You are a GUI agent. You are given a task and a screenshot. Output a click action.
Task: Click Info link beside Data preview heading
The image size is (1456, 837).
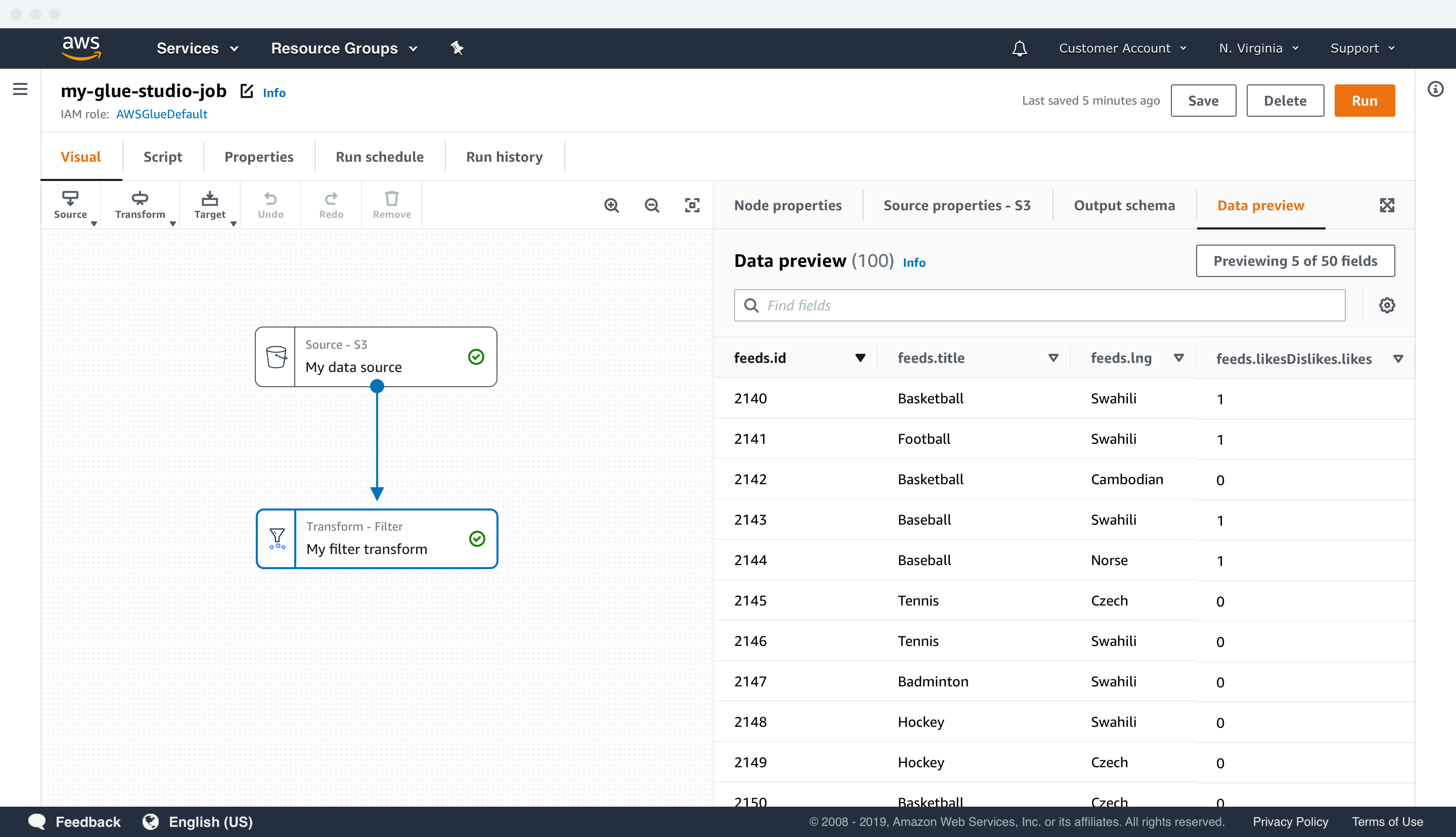(914, 262)
